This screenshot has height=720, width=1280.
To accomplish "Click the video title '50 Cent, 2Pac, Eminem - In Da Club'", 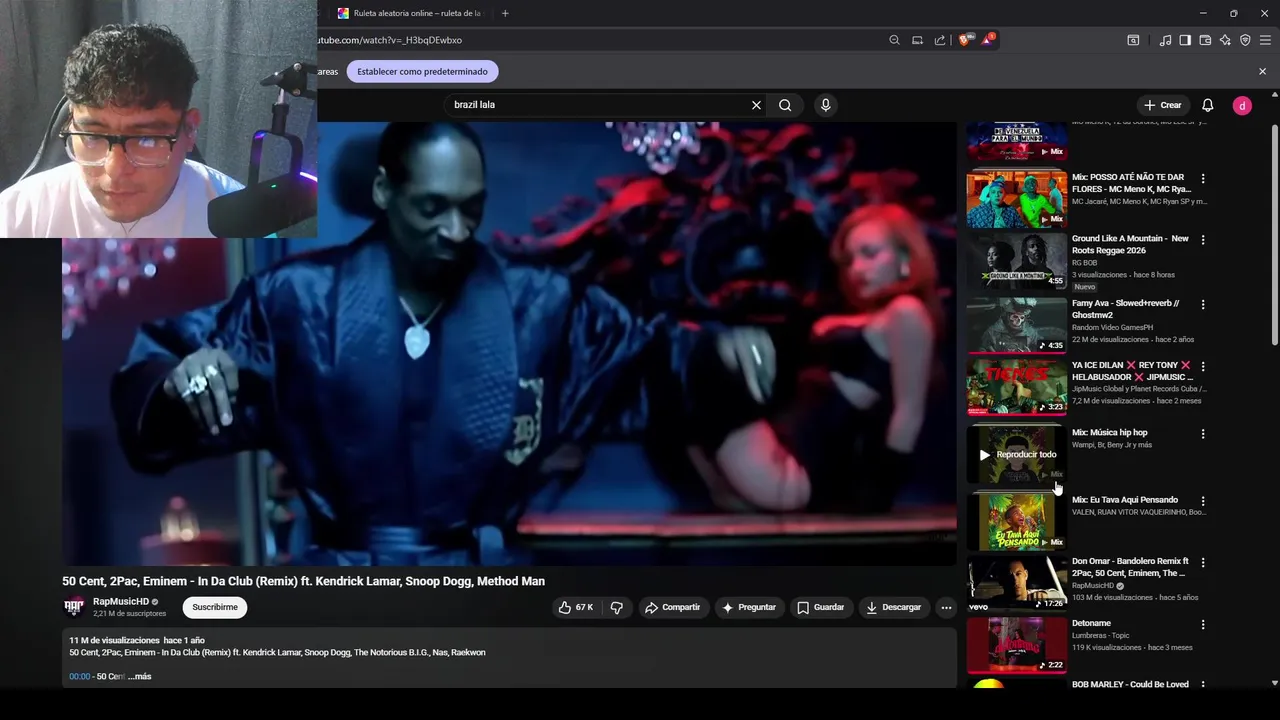I will click(303, 581).
